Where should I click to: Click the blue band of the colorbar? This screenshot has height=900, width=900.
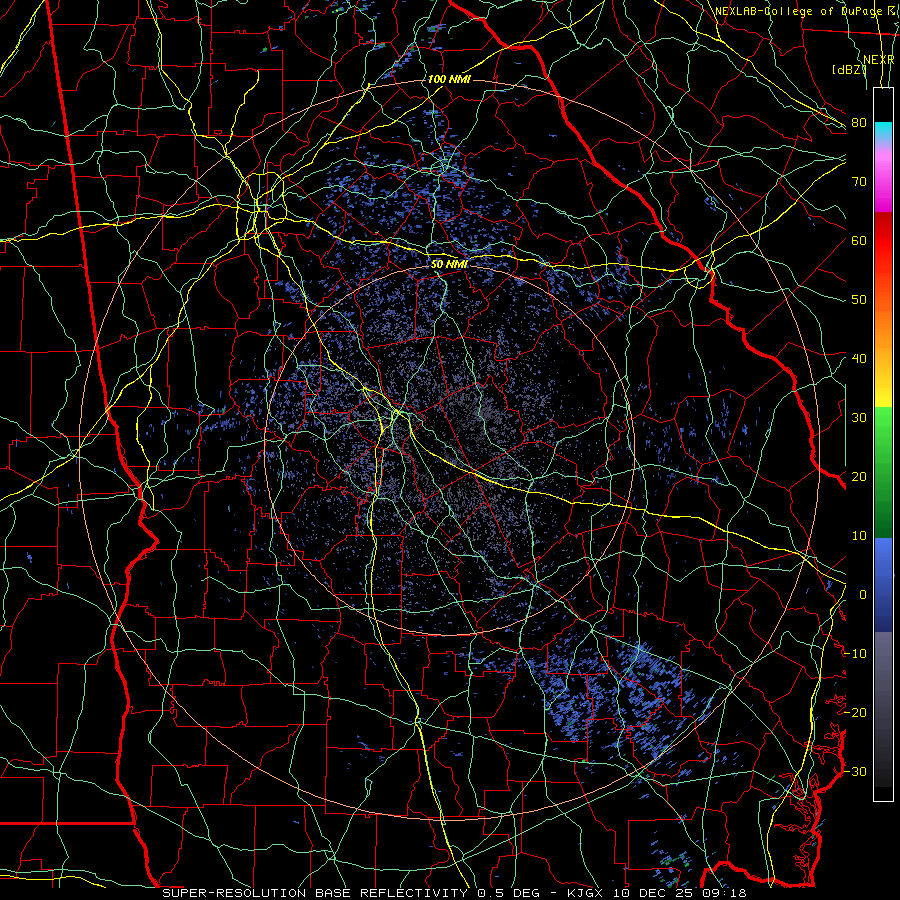click(883, 584)
